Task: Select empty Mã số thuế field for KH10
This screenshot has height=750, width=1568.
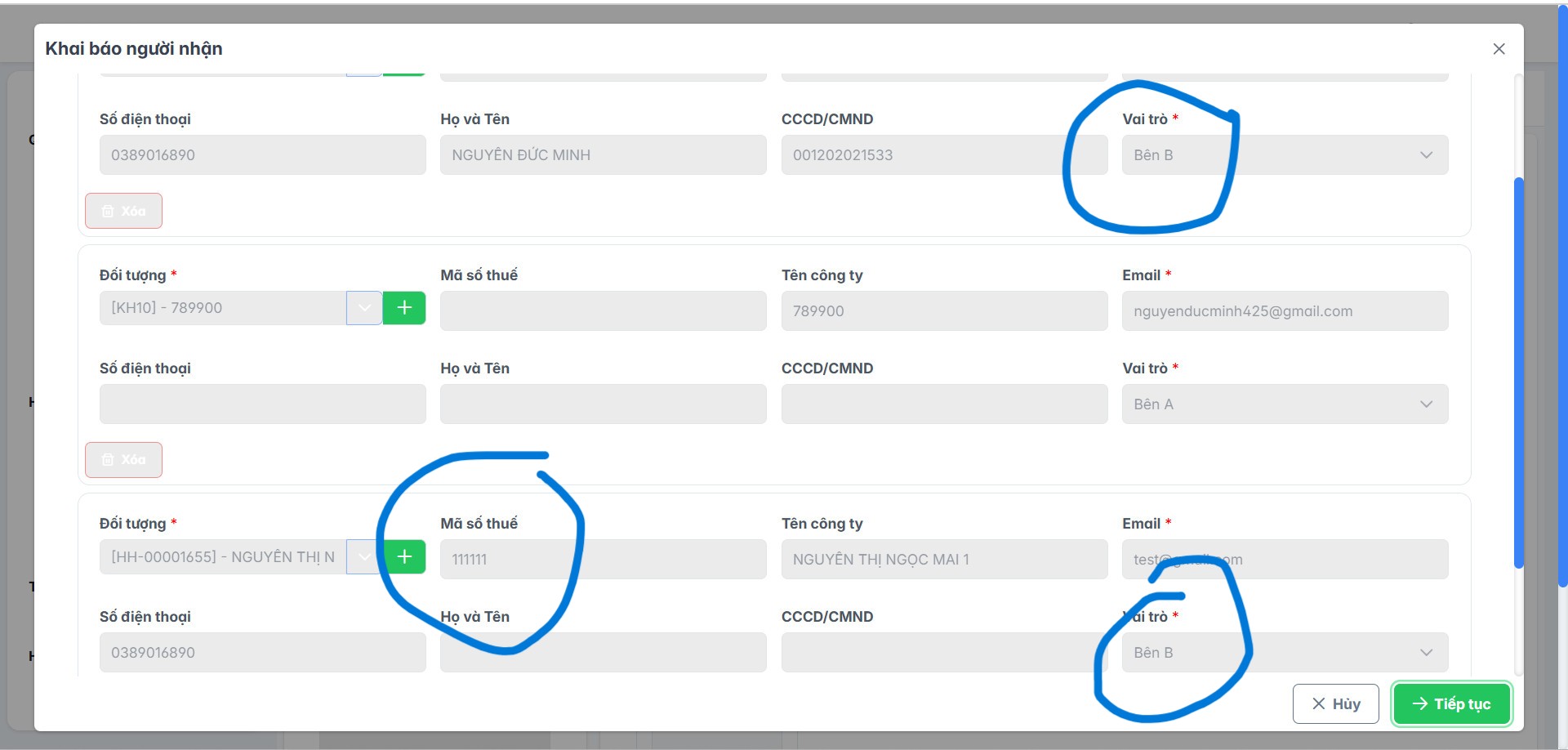Action: [x=604, y=311]
